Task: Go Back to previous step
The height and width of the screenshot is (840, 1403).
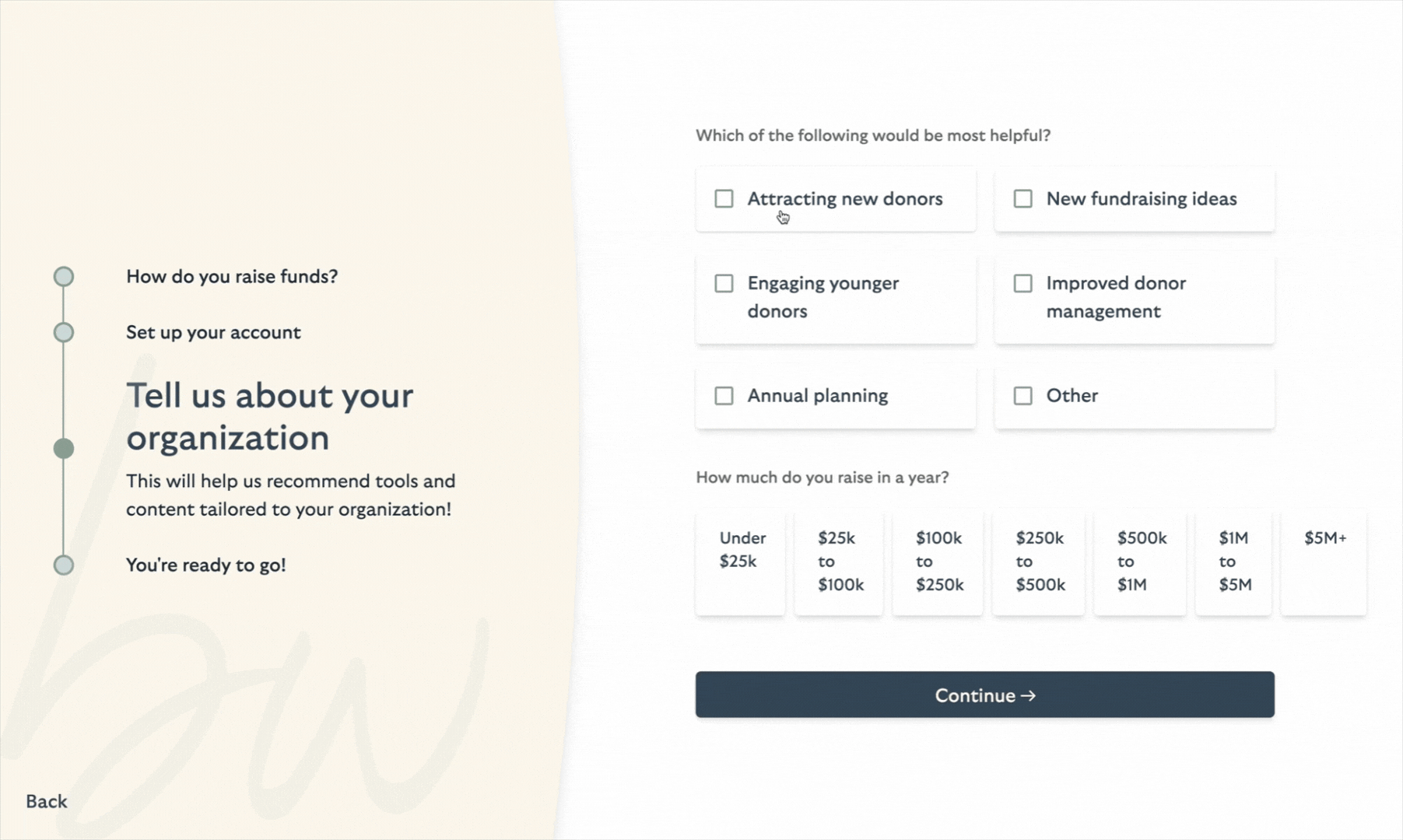Action: point(47,801)
